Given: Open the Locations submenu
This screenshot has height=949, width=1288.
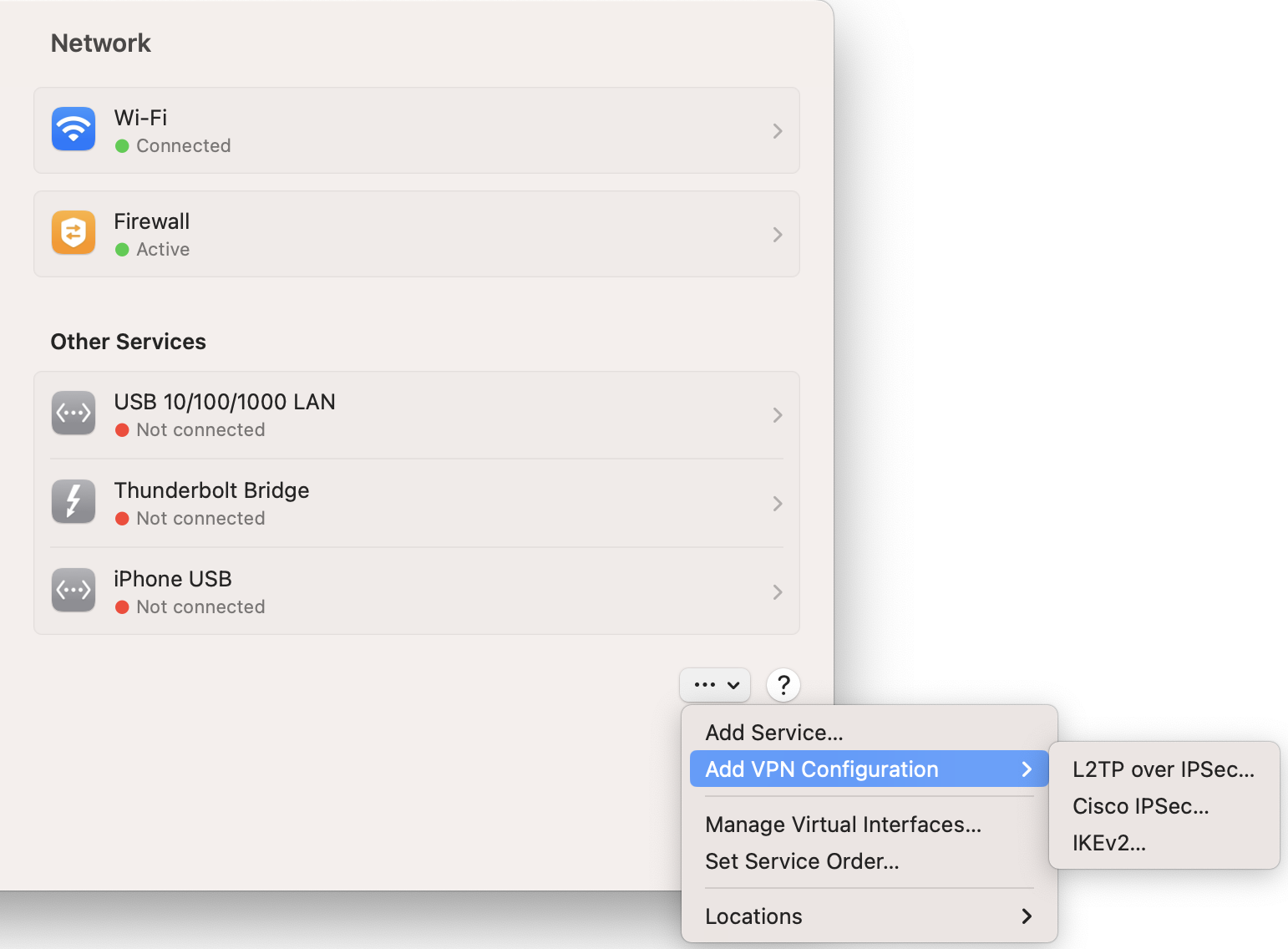Looking at the screenshot, I should pyautogui.click(x=870, y=916).
